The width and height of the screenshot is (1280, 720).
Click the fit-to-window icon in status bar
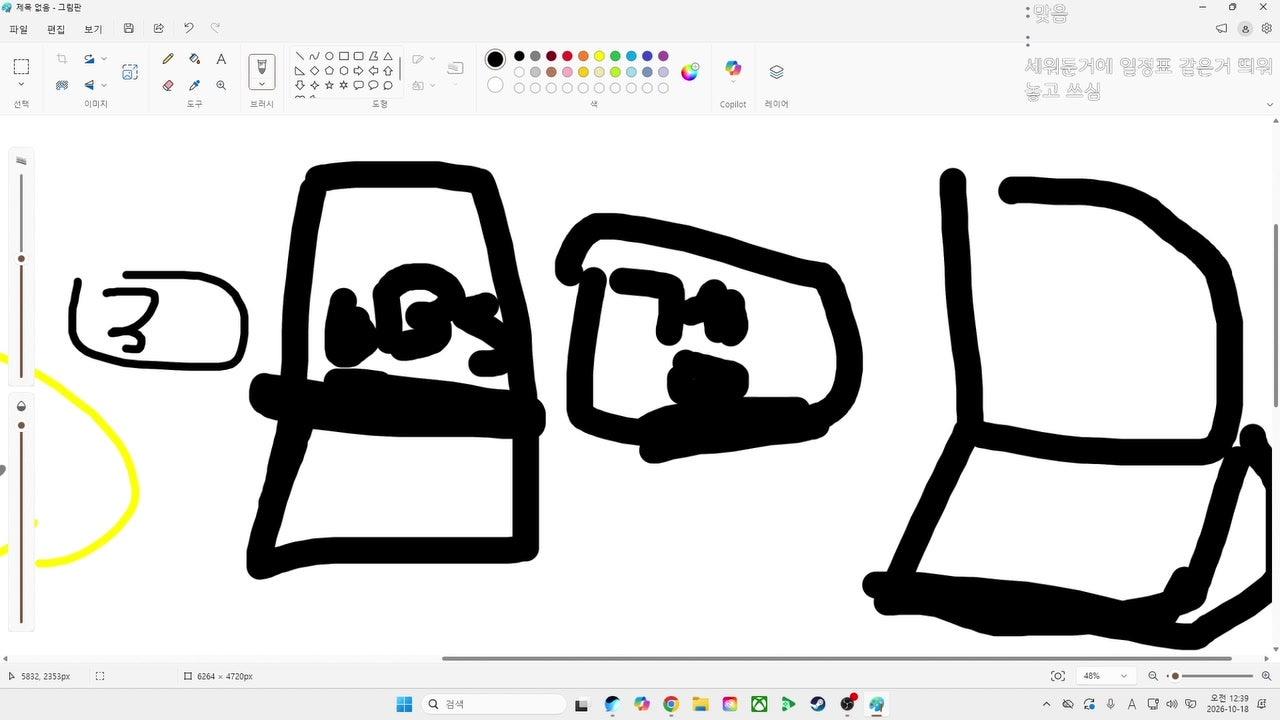1058,676
